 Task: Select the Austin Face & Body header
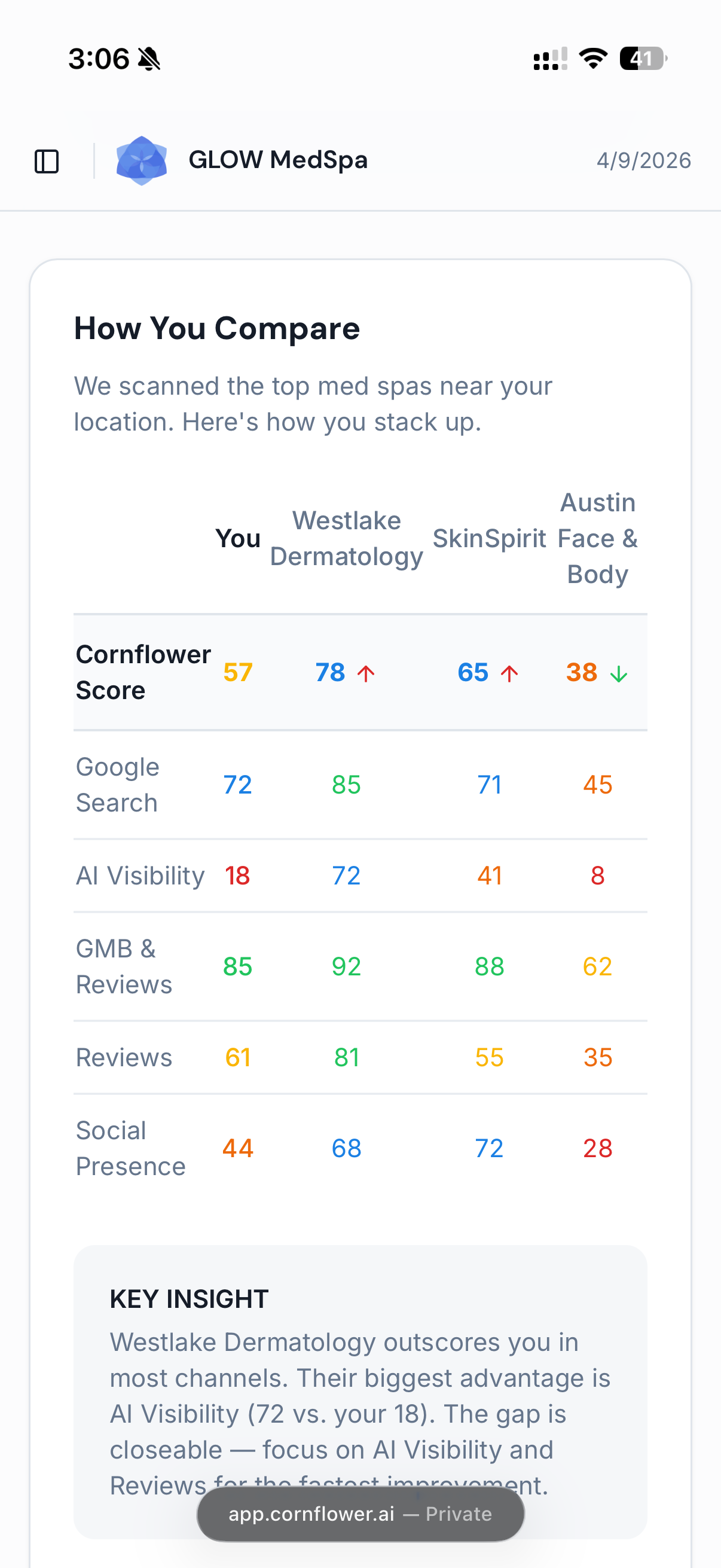597,539
